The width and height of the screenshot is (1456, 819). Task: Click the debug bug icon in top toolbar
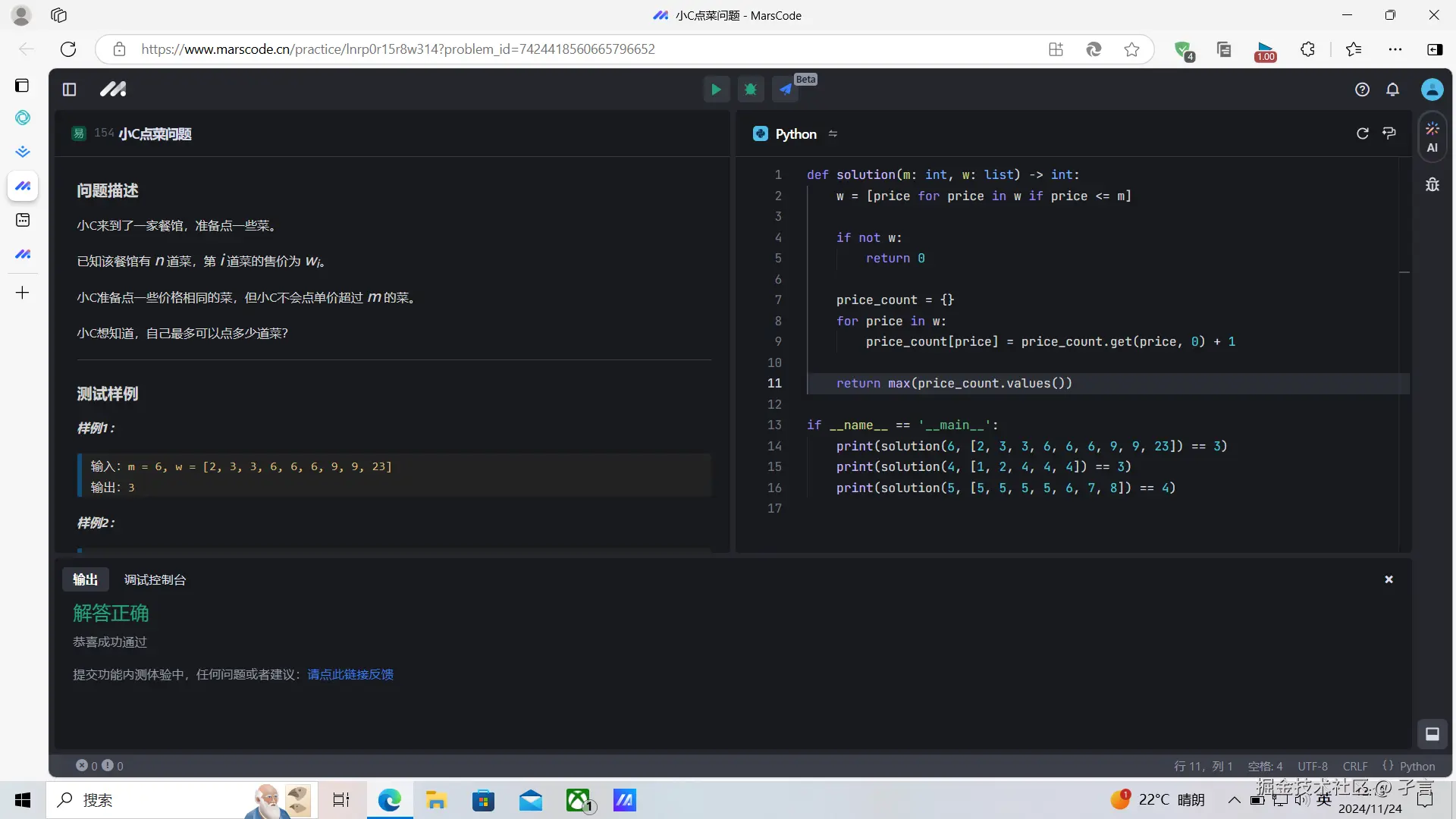[751, 89]
